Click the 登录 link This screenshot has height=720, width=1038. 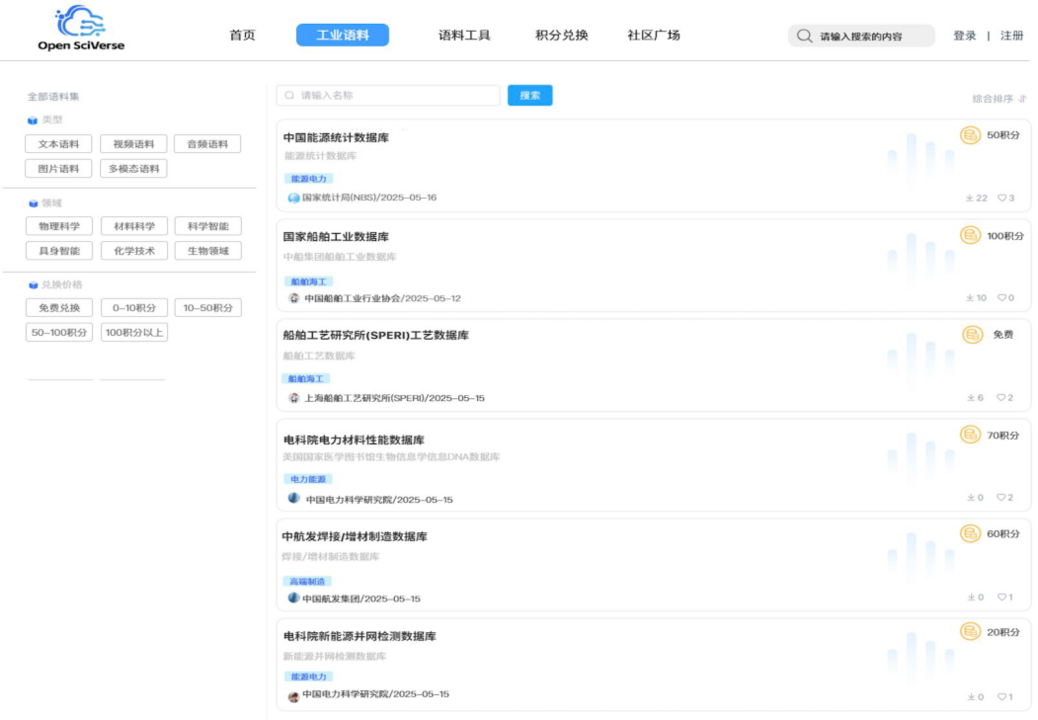coord(965,36)
